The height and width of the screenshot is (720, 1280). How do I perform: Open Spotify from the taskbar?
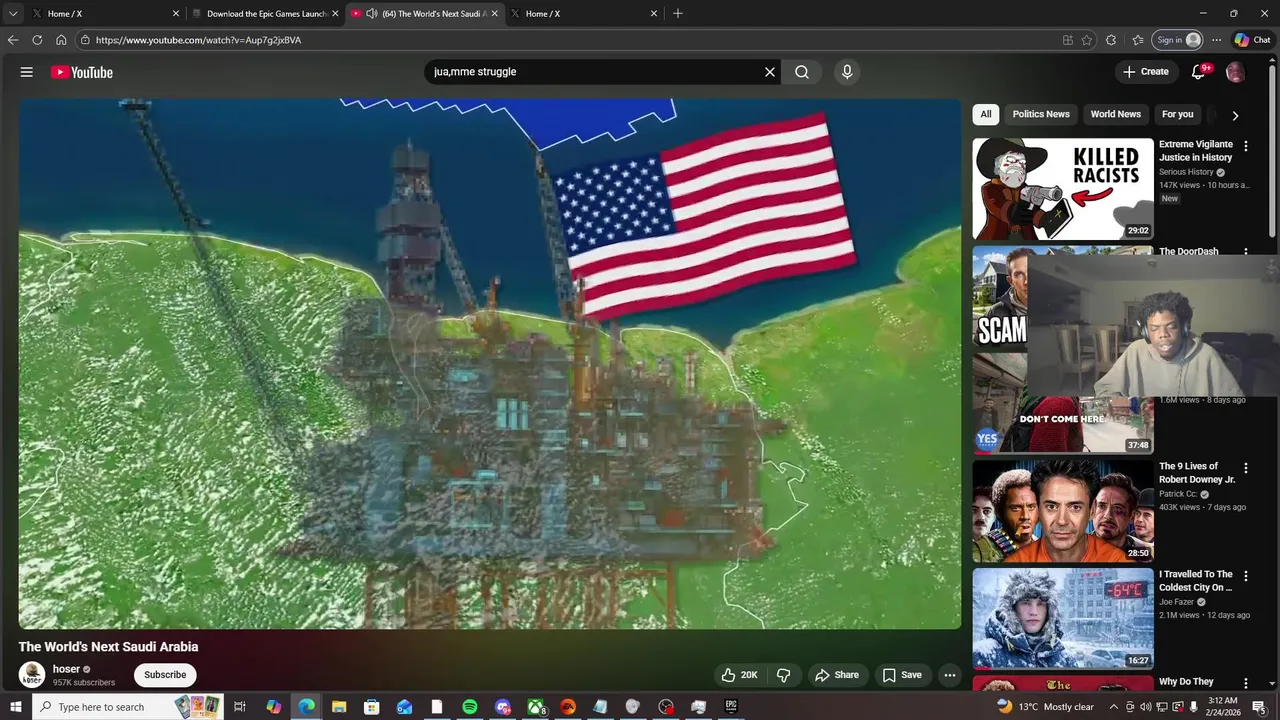point(470,707)
